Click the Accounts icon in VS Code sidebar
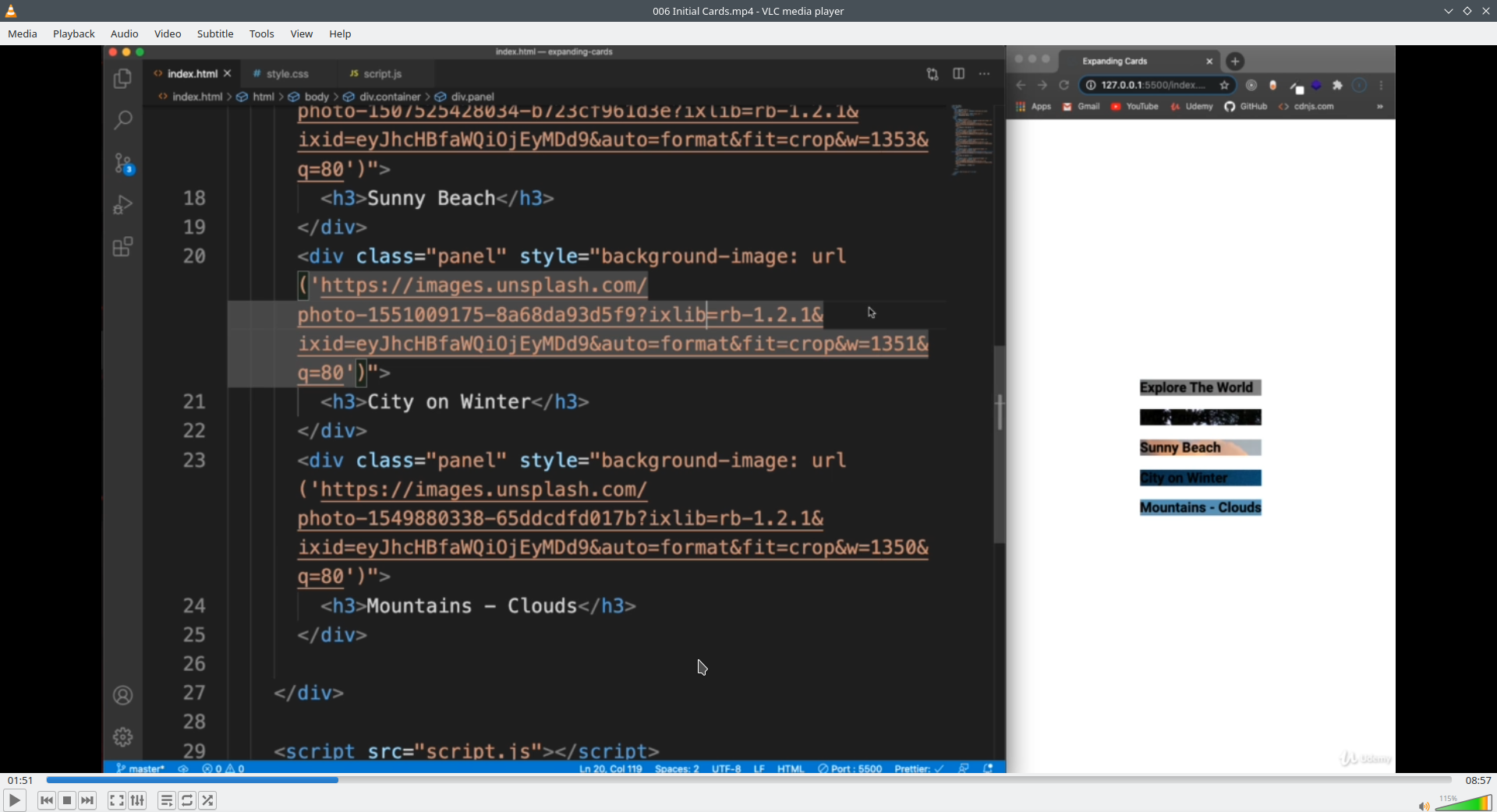The width and height of the screenshot is (1497, 812). (122, 695)
